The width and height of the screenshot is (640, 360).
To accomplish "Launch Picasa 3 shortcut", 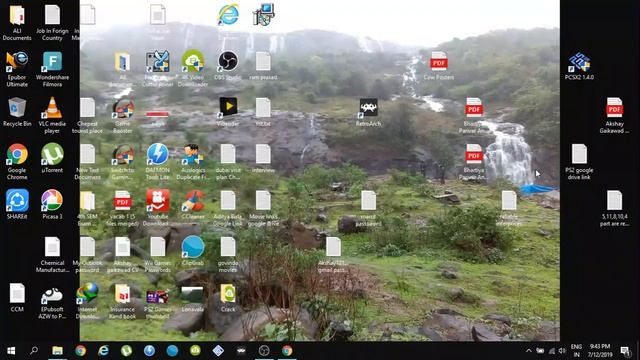I will pos(52,201).
